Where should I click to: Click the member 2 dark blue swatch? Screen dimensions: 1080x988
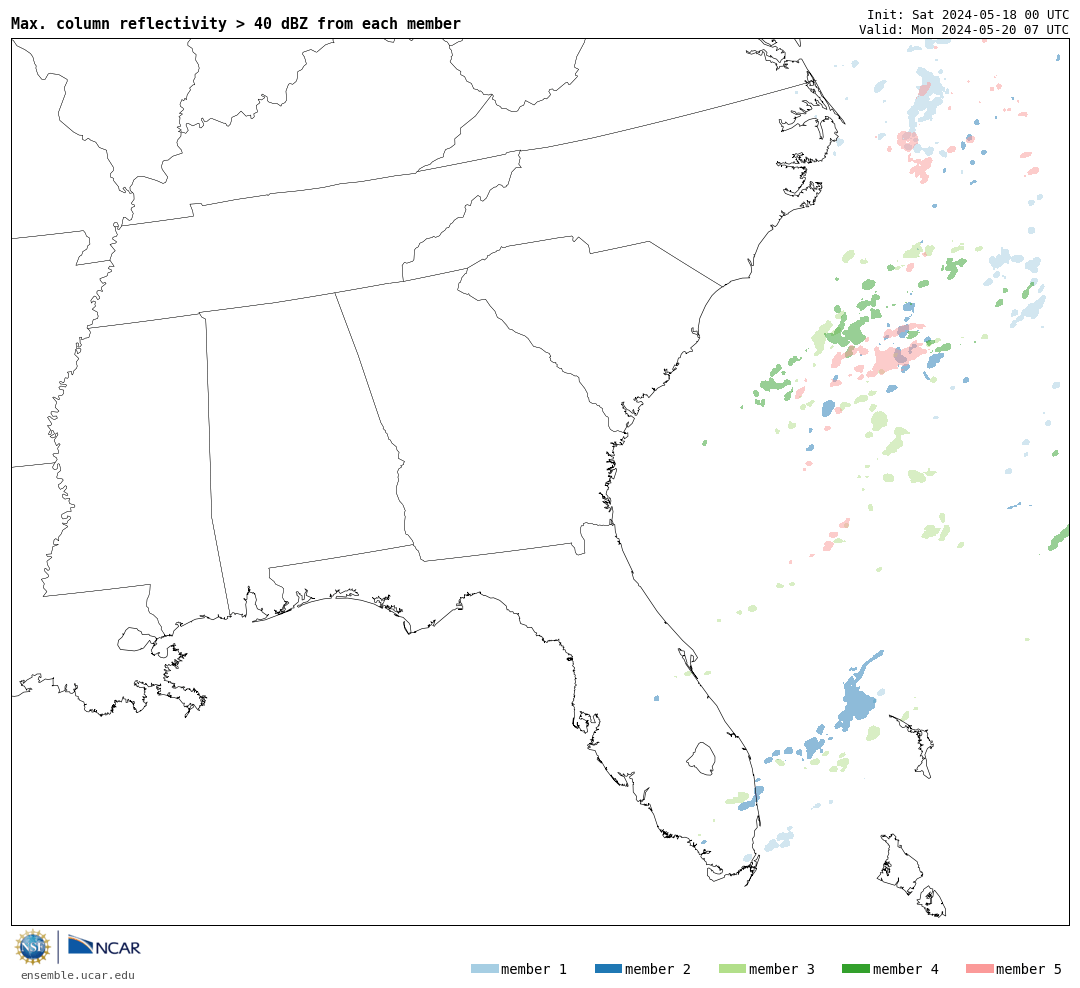pyautogui.click(x=608, y=969)
